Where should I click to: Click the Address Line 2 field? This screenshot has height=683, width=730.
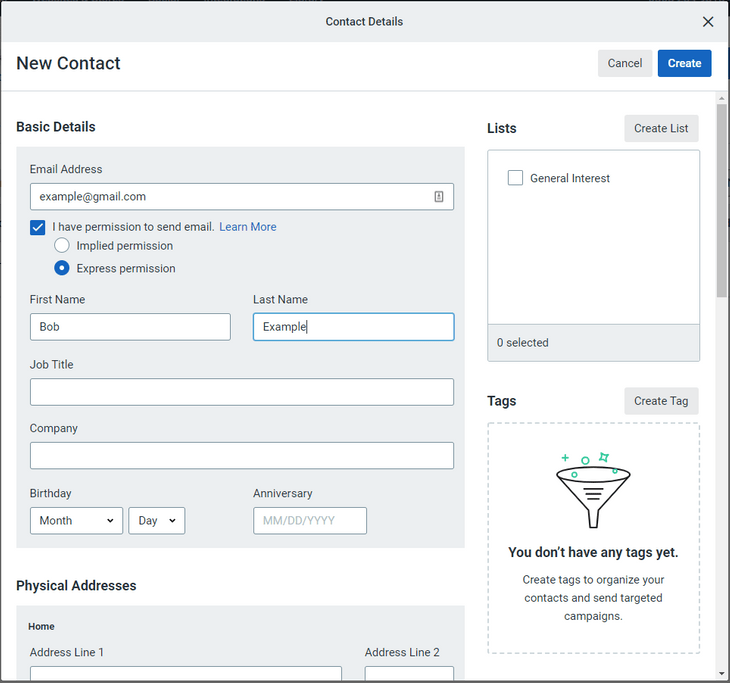(x=409, y=674)
